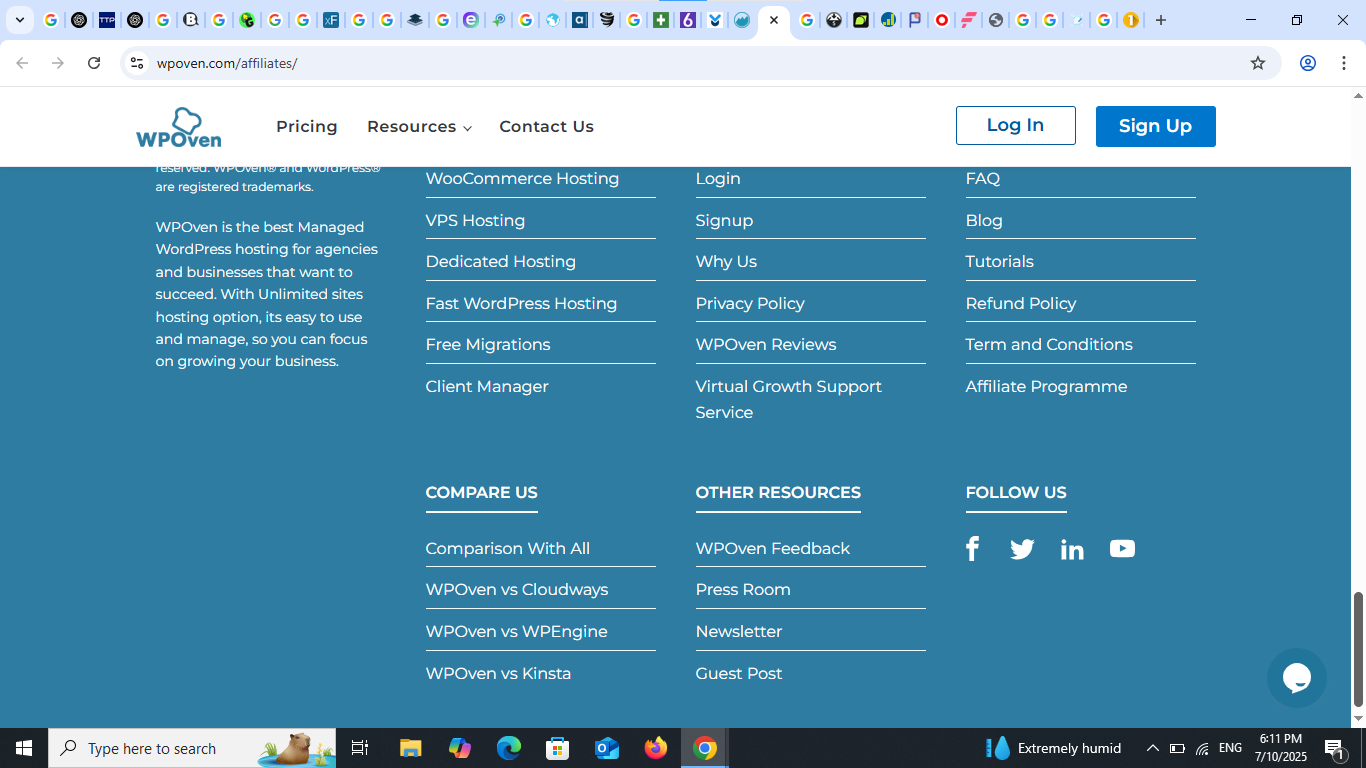The height and width of the screenshot is (768, 1366).
Task: Open footer Signup link
Action: coord(724,220)
